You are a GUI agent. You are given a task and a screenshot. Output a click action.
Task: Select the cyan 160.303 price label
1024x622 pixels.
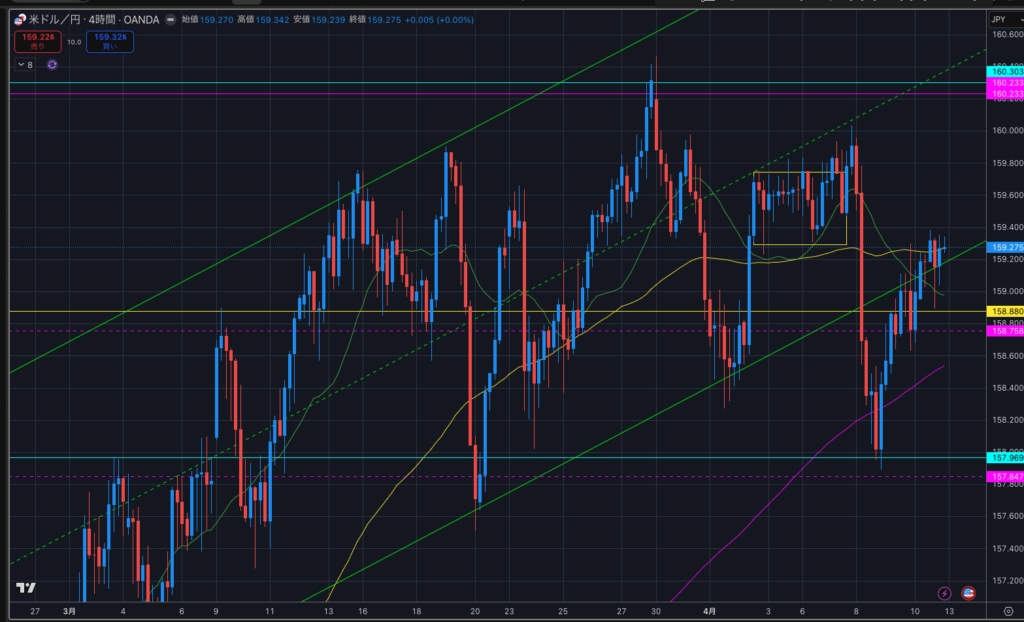tap(1003, 71)
